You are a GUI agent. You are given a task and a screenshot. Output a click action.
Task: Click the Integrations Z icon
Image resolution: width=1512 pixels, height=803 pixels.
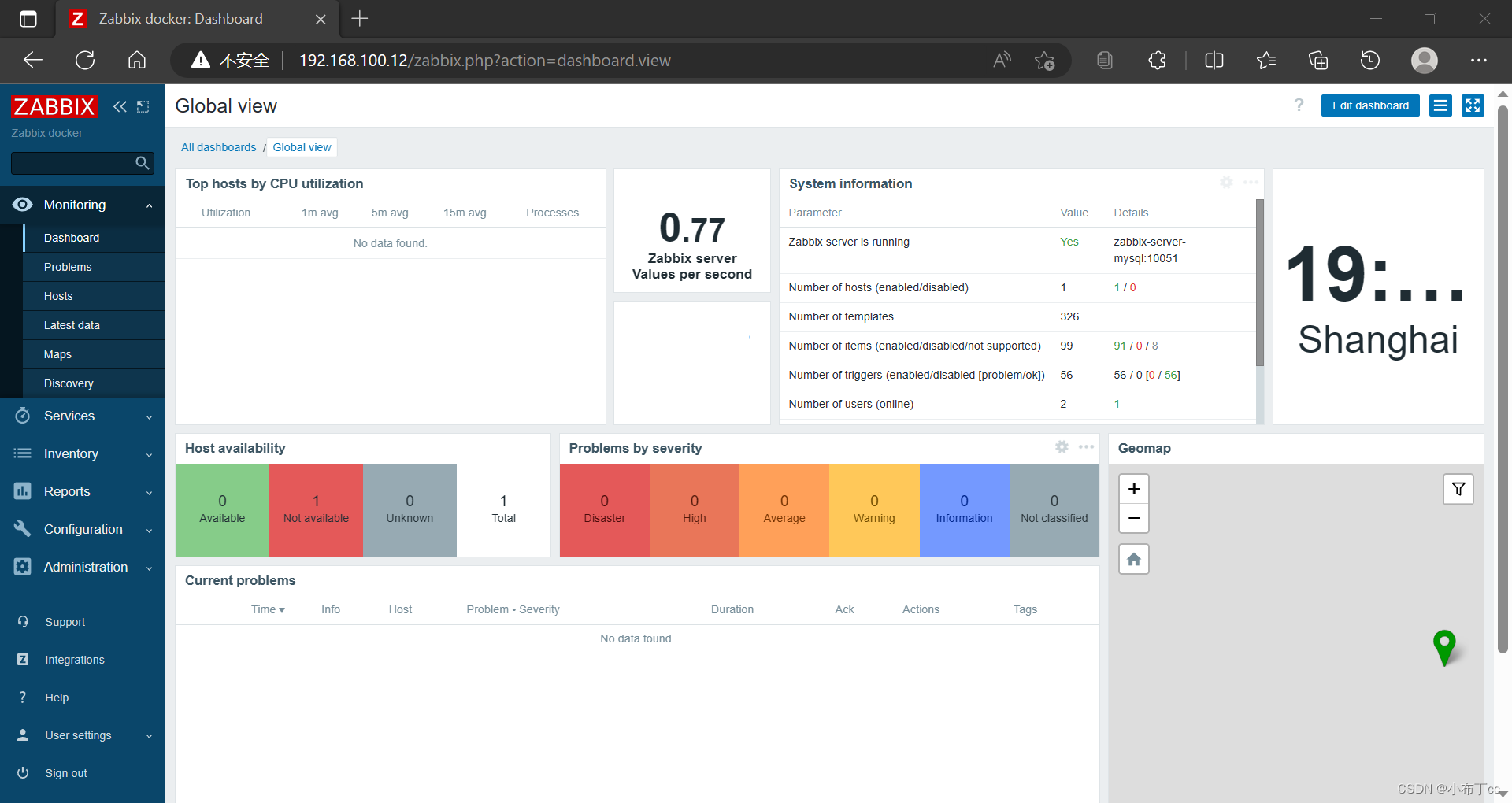tap(23, 660)
